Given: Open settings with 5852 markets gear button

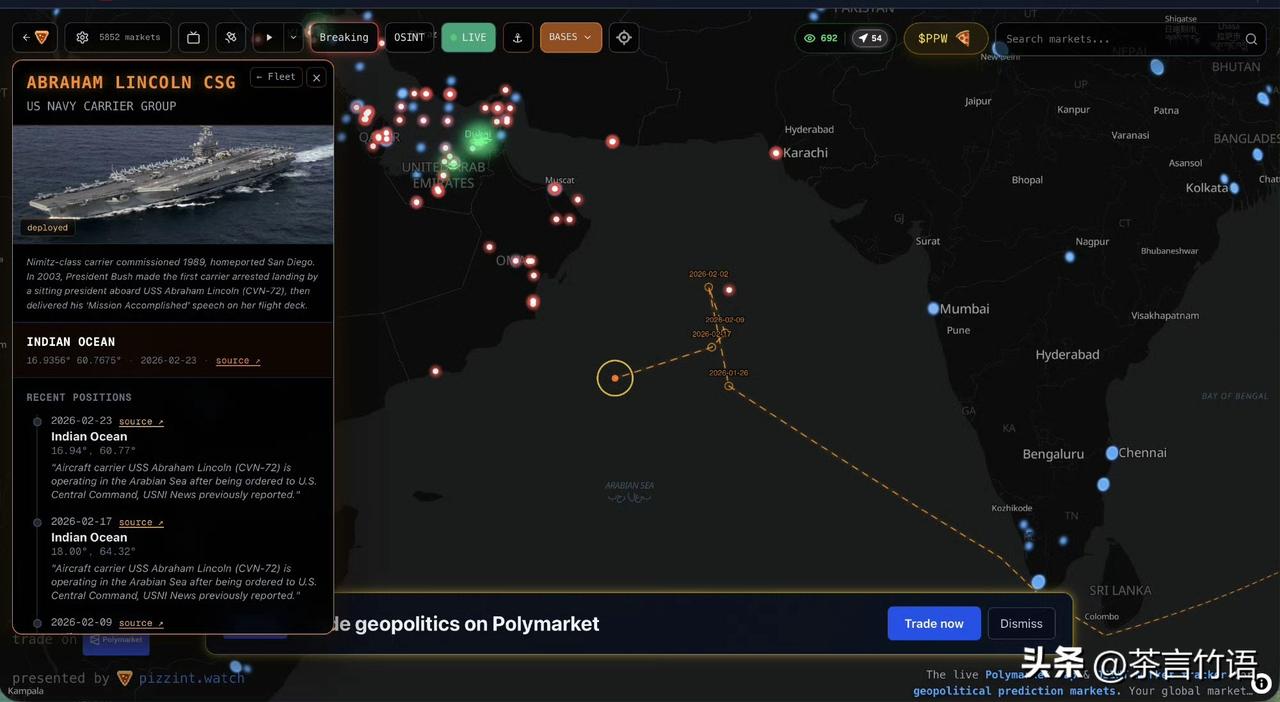Looking at the screenshot, I should (118, 38).
